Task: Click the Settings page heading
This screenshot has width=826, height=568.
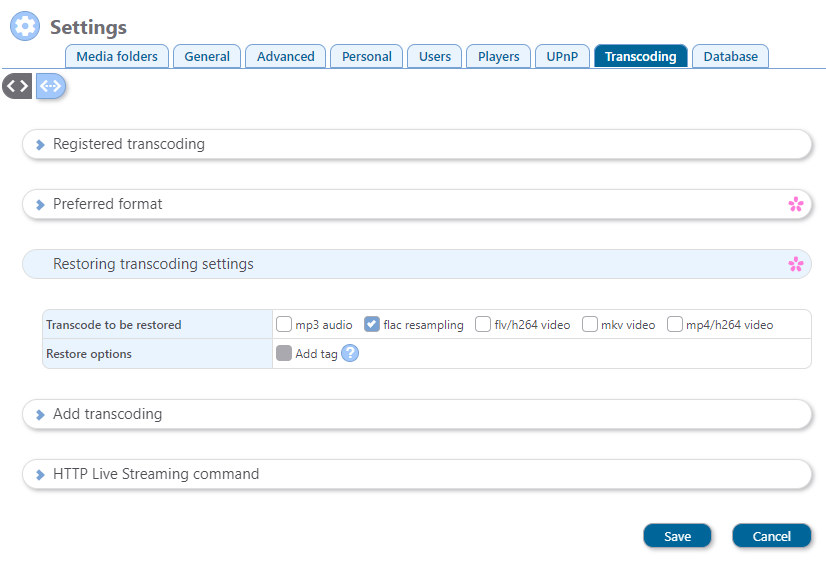Action: coord(88,27)
